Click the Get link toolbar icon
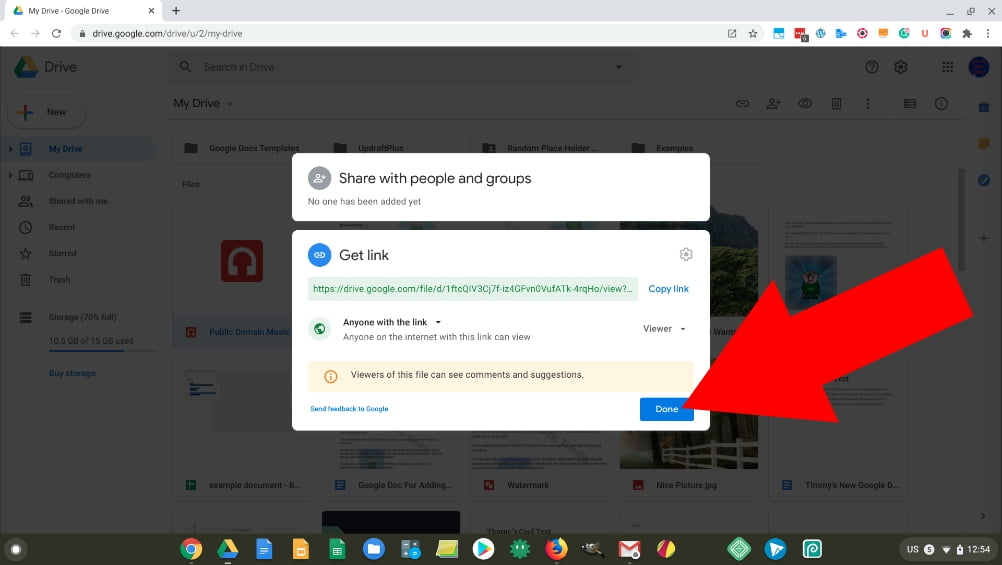Screen dimensions: 1002x565 (x=742, y=104)
